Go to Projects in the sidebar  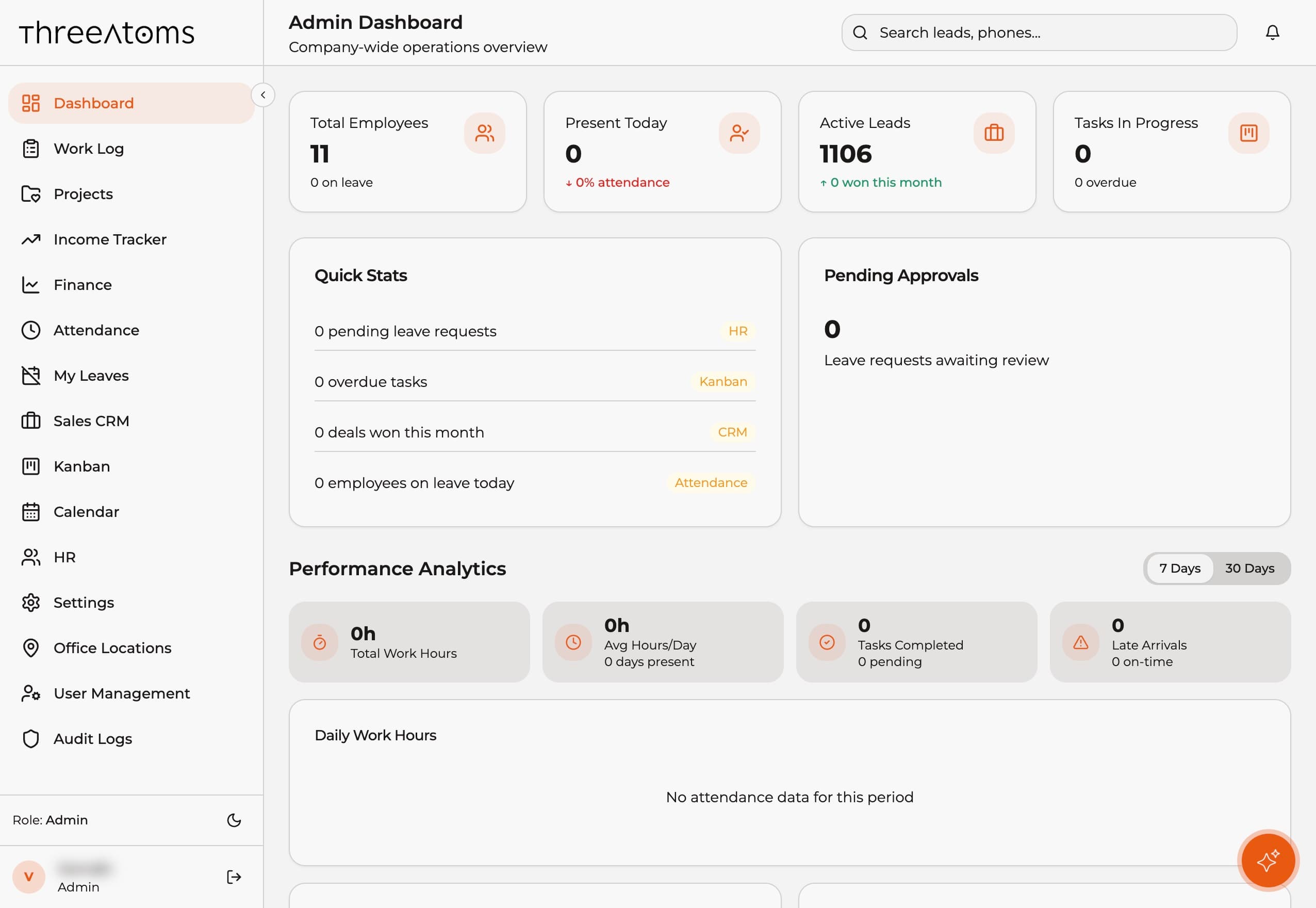pyautogui.click(x=131, y=194)
